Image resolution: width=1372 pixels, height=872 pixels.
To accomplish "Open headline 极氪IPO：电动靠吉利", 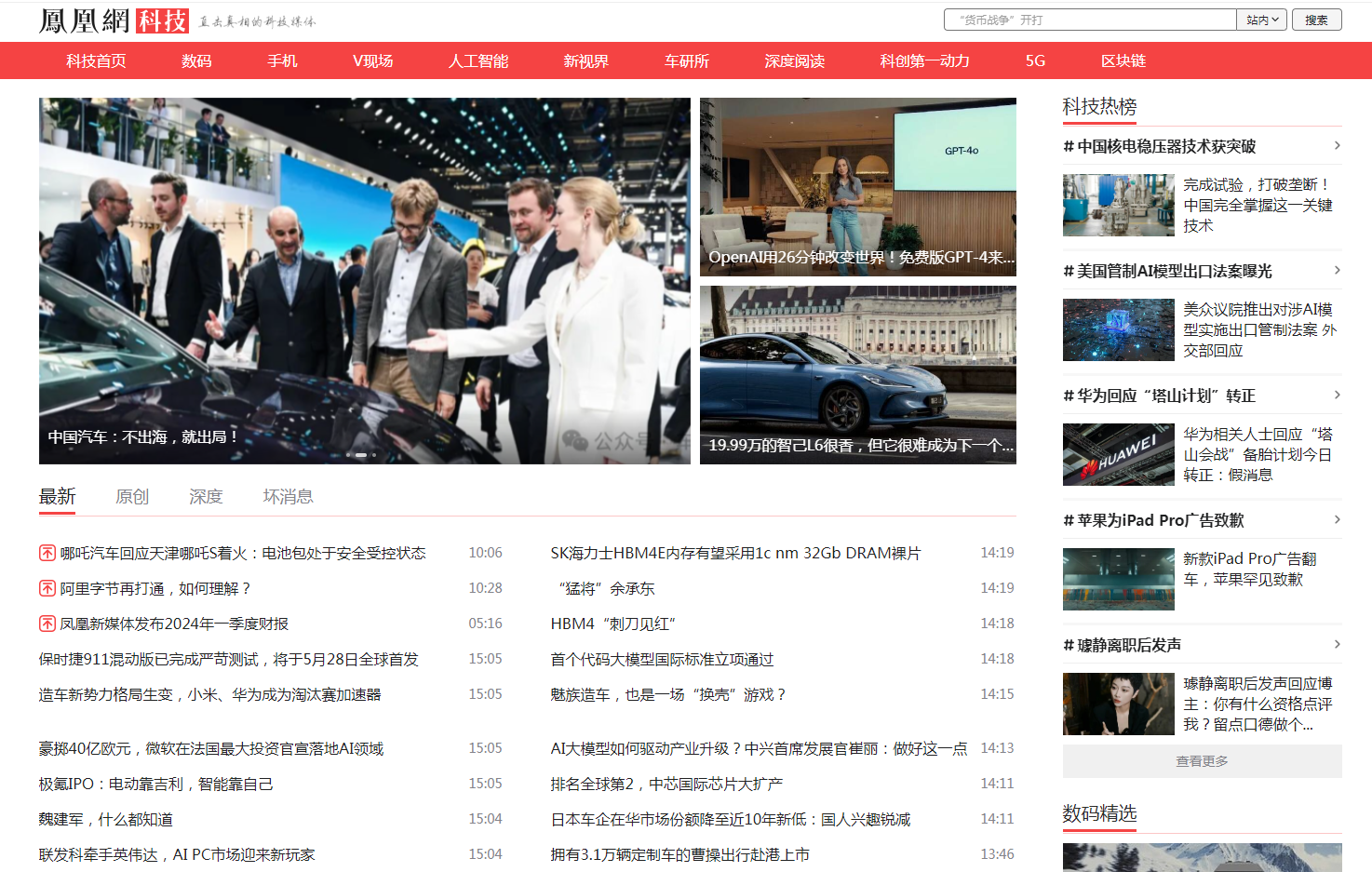I will point(156,784).
